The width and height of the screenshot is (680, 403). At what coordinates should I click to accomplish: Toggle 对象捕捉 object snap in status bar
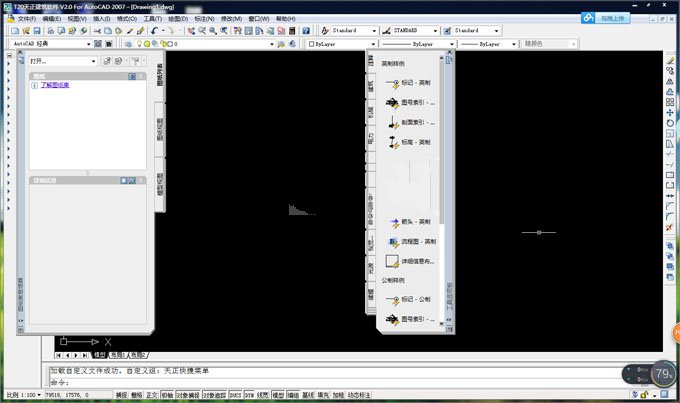coord(187,395)
